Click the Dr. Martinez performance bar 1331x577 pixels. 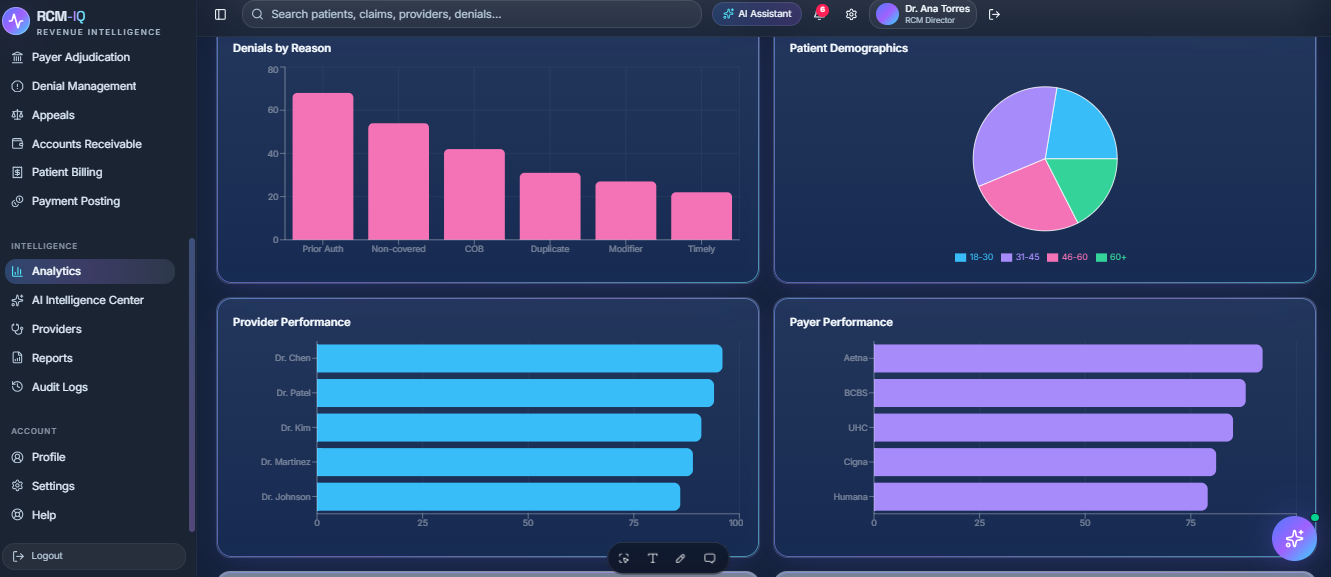click(x=505, y=462)
